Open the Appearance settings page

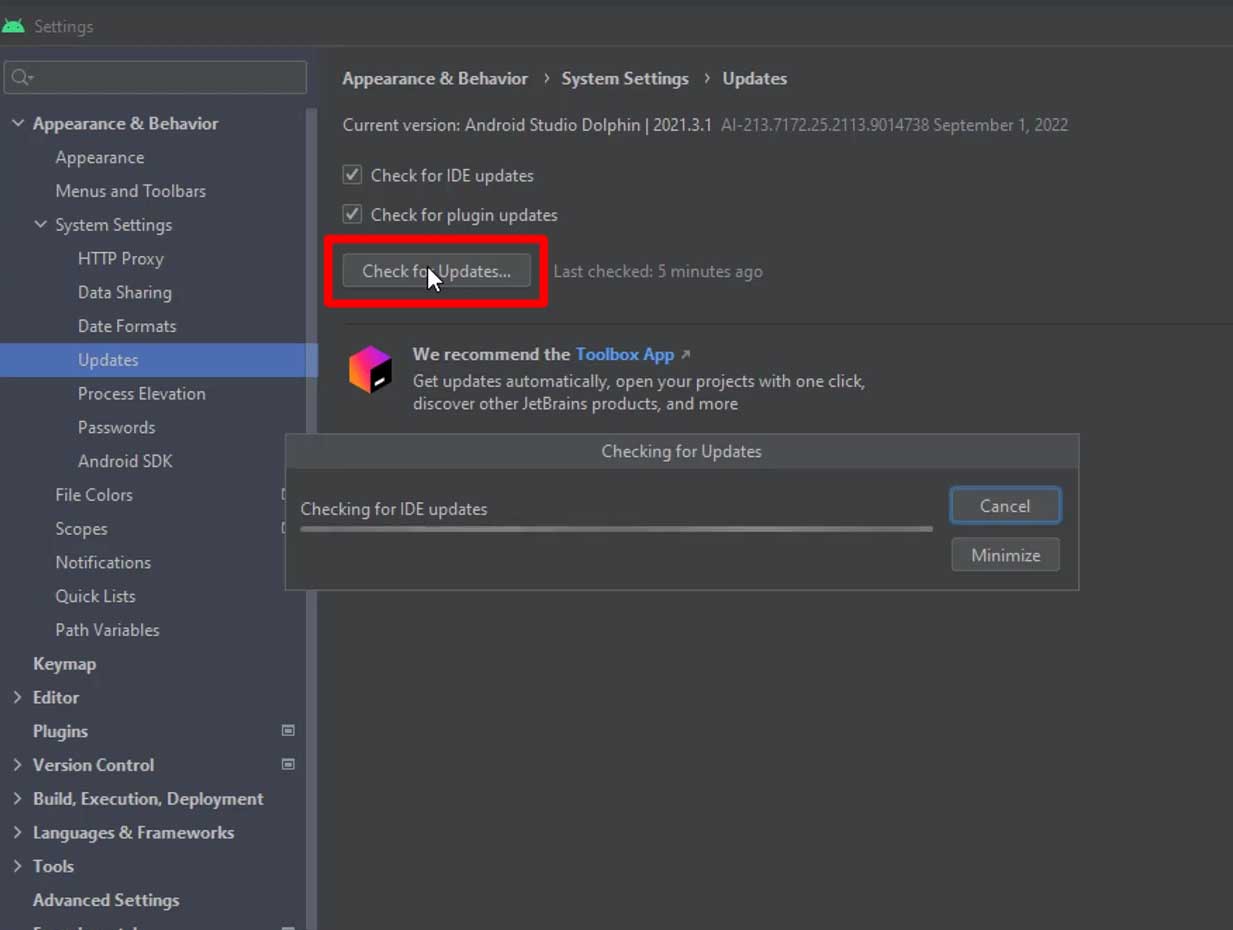click(x=100, y=158)
